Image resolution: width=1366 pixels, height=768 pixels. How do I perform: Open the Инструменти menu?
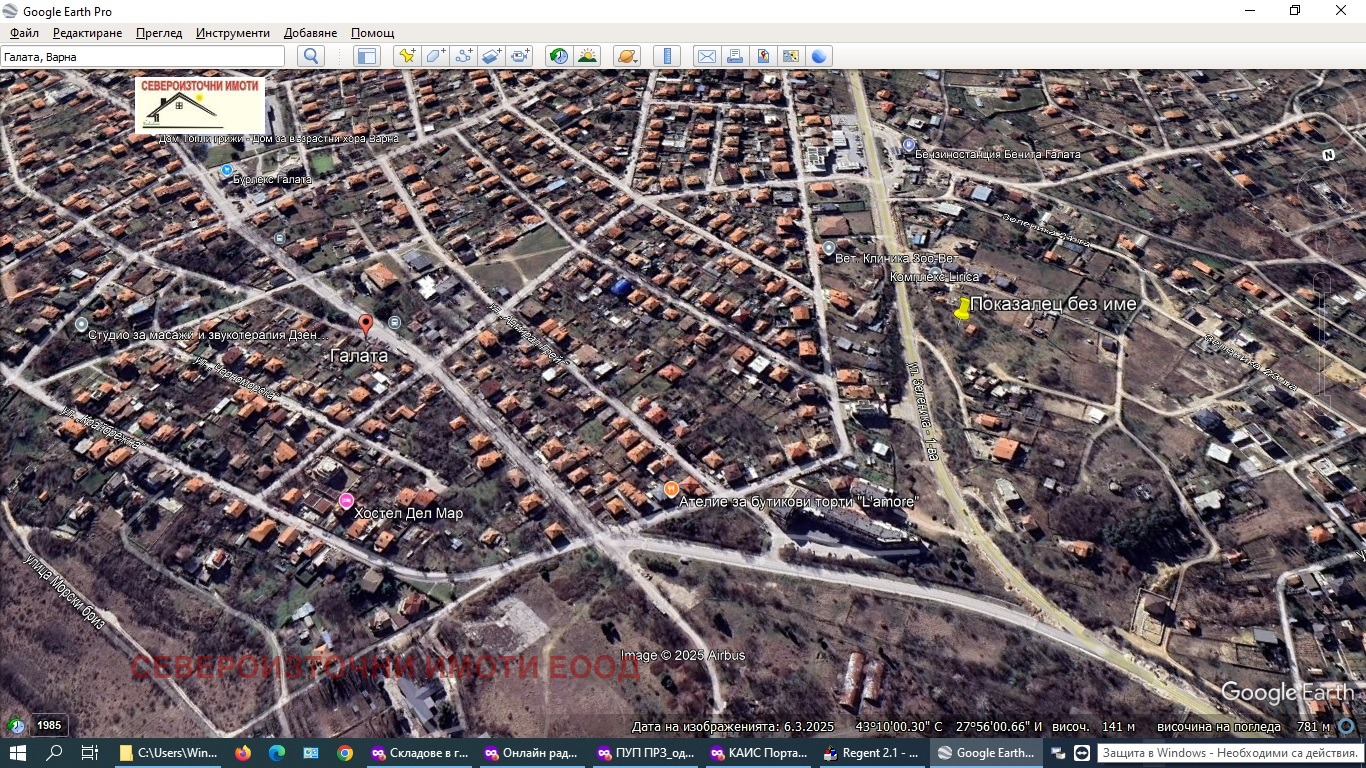(232, 33)
